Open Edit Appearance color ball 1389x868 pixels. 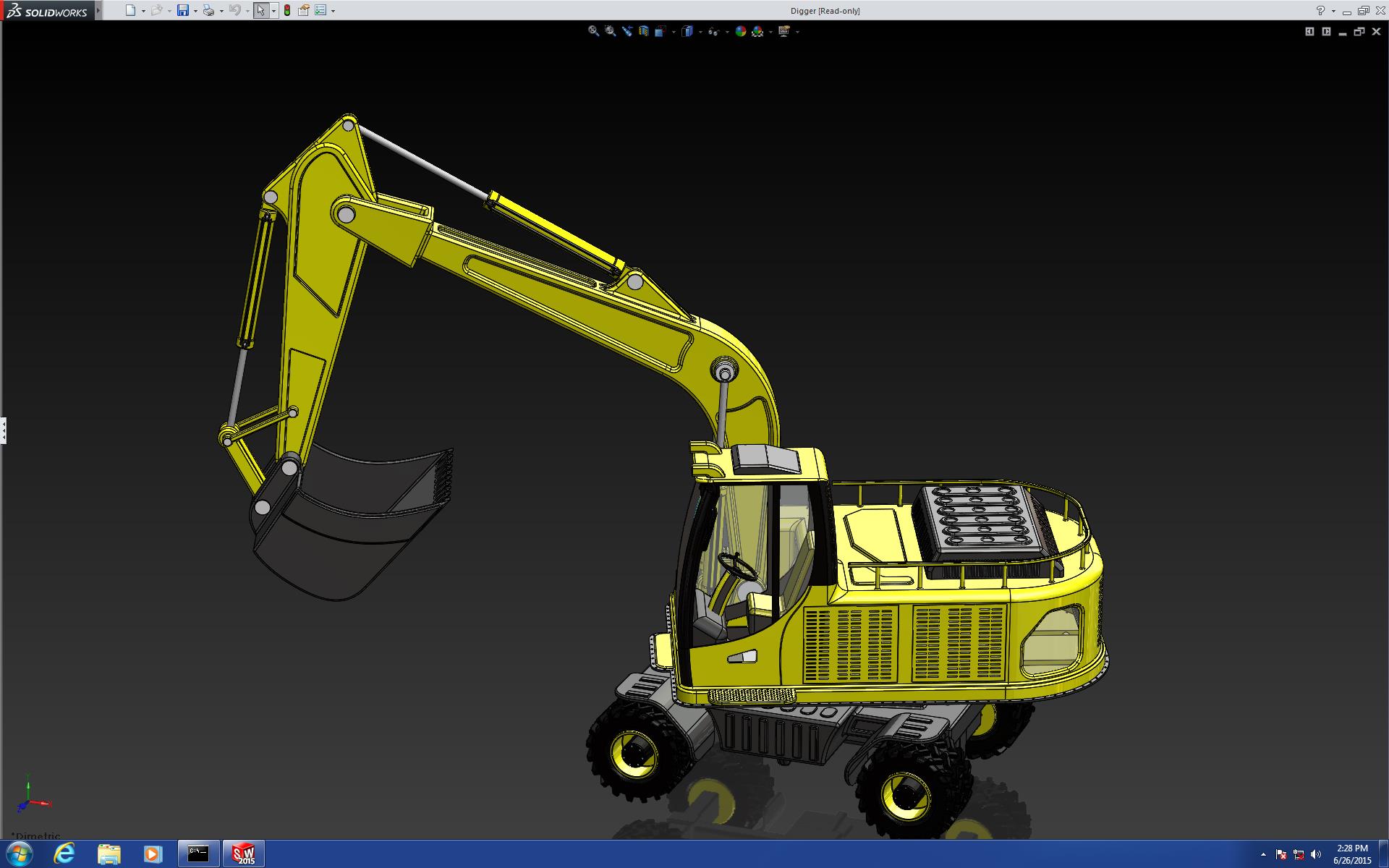coord(740,31)
